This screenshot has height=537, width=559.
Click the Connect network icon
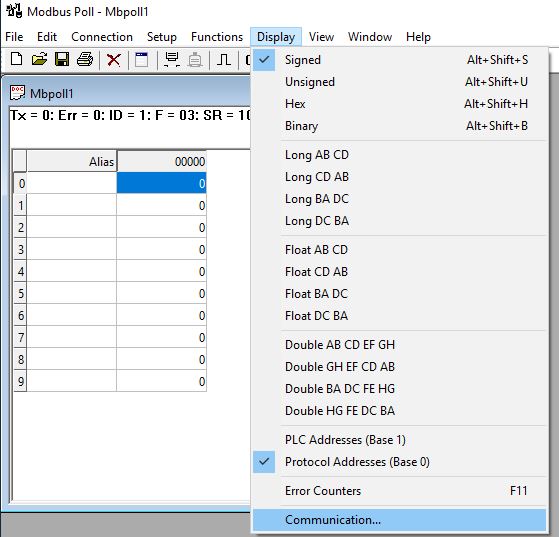(172, 60)
